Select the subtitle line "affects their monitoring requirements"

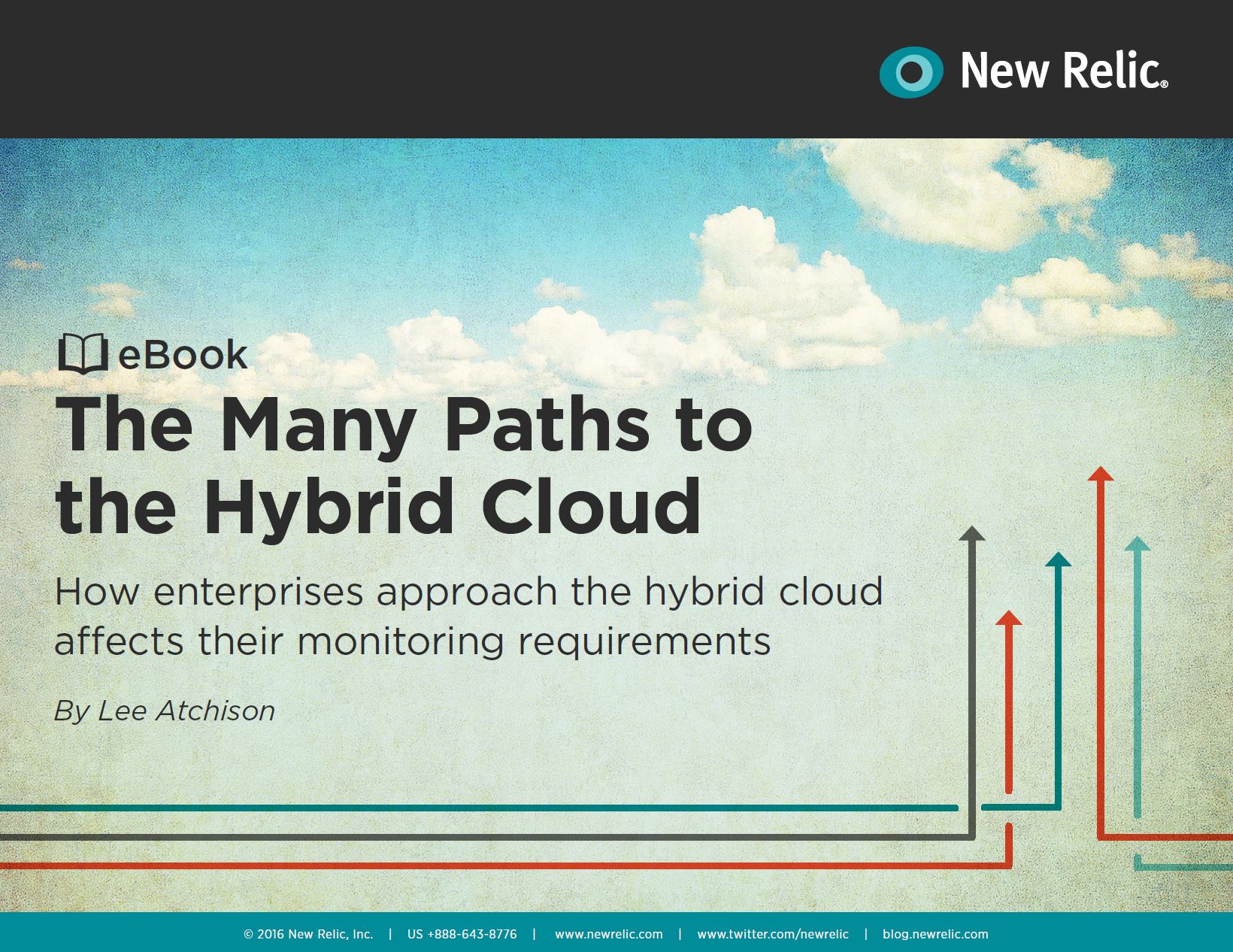click(413, 641)
